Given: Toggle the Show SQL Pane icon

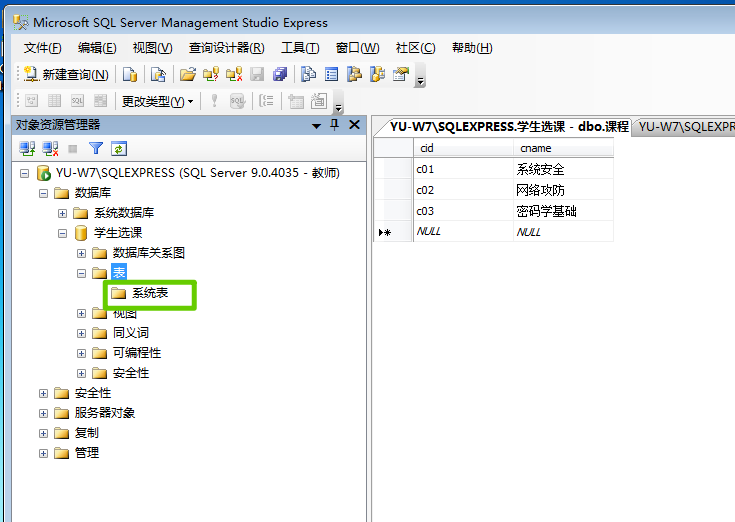Looking at the screenshot, I should click(x=77, y=101).
